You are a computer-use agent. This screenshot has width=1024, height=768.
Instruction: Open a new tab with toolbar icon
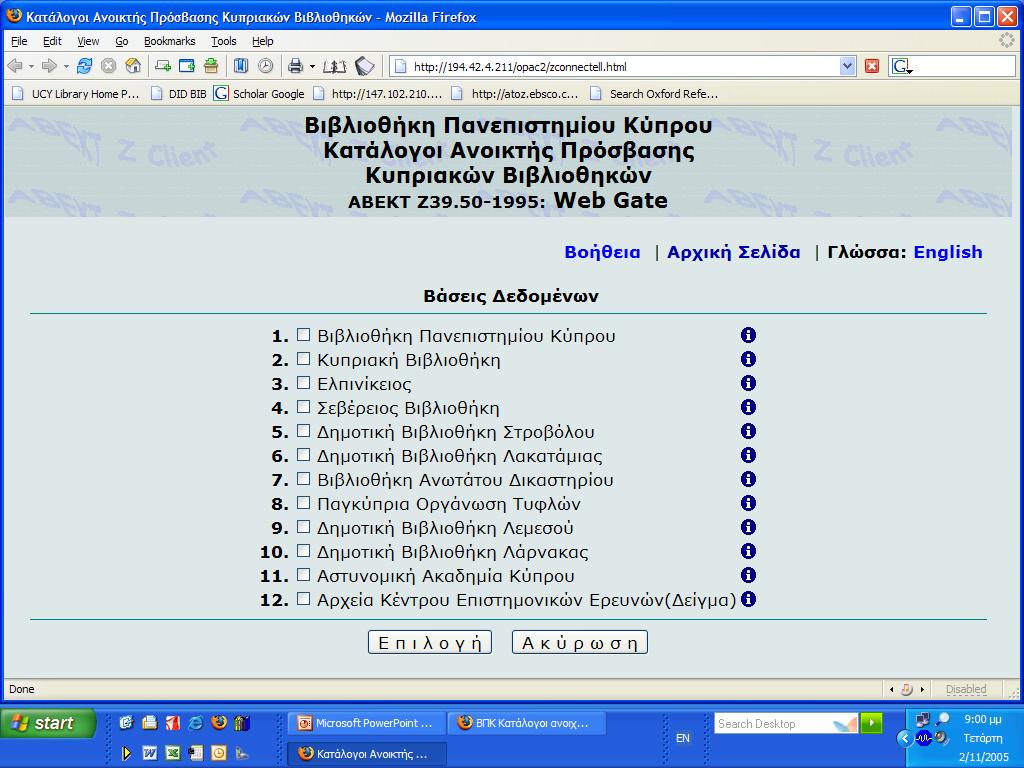pos(163,66)
